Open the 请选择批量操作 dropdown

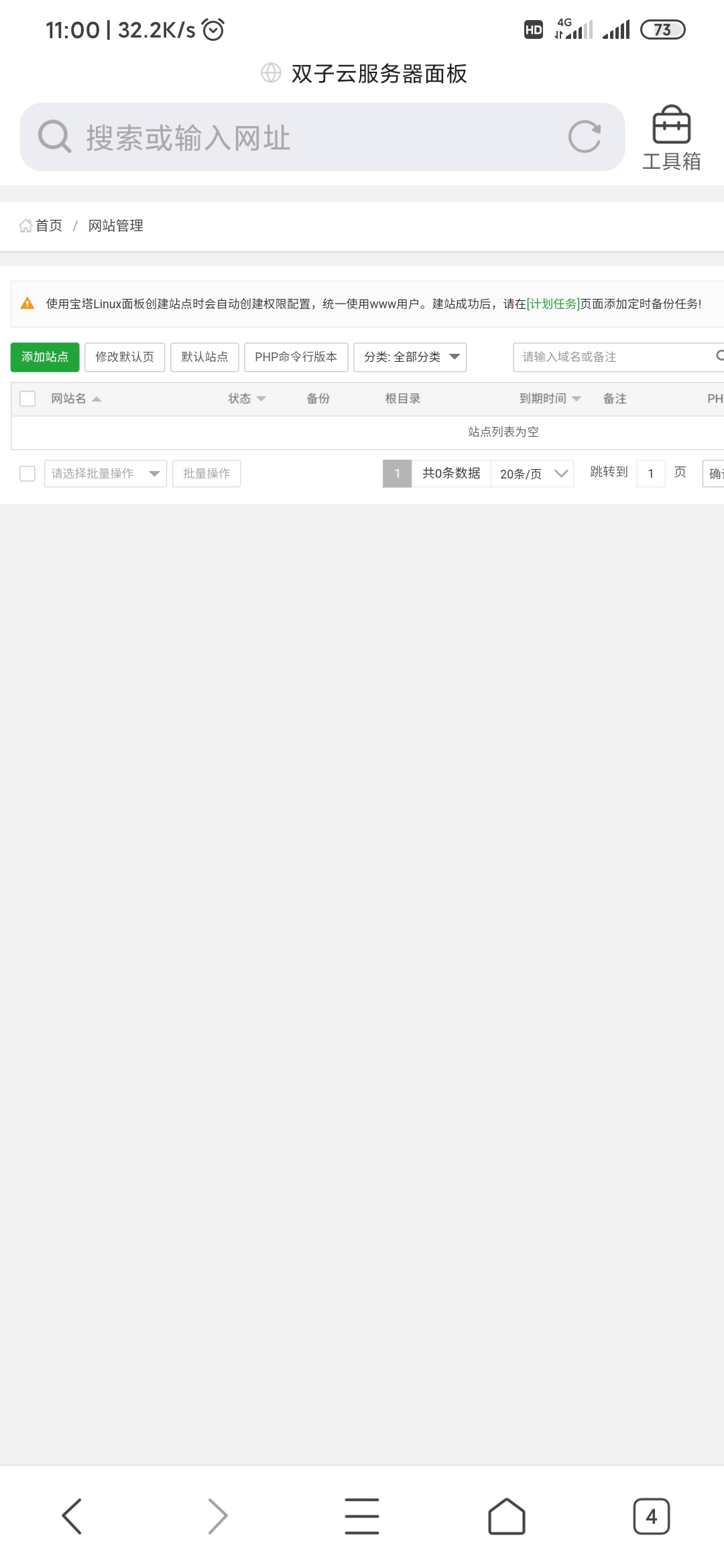(x=105, y=474)
